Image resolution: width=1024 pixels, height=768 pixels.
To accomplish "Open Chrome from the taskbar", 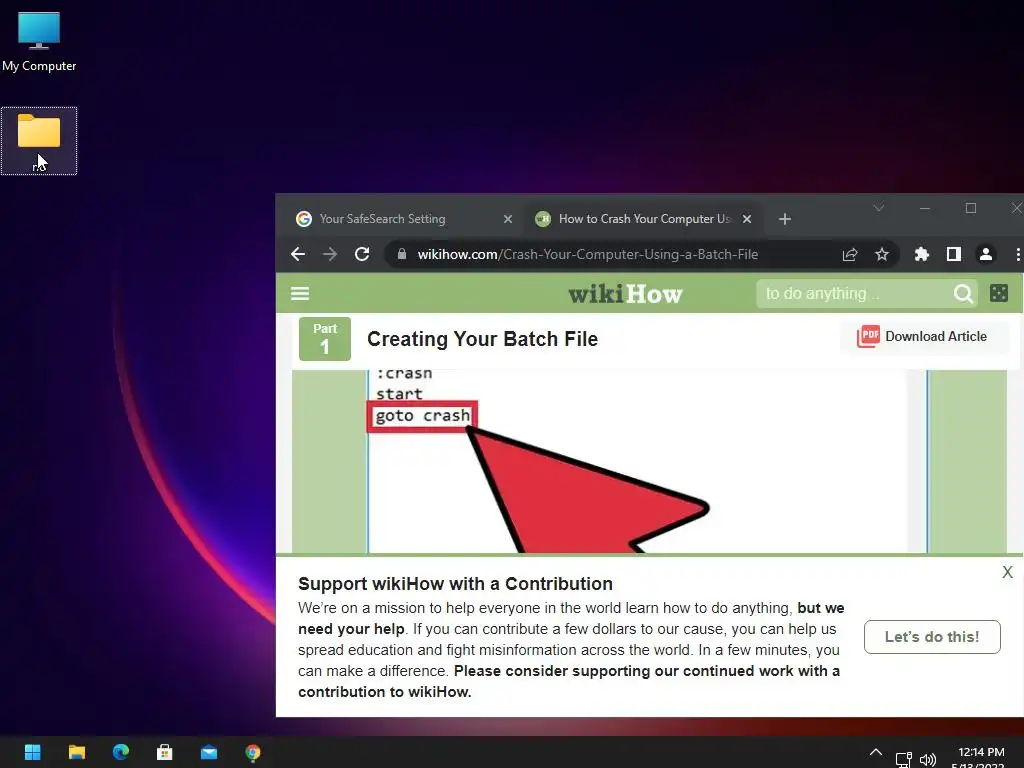I will point(253,752).
